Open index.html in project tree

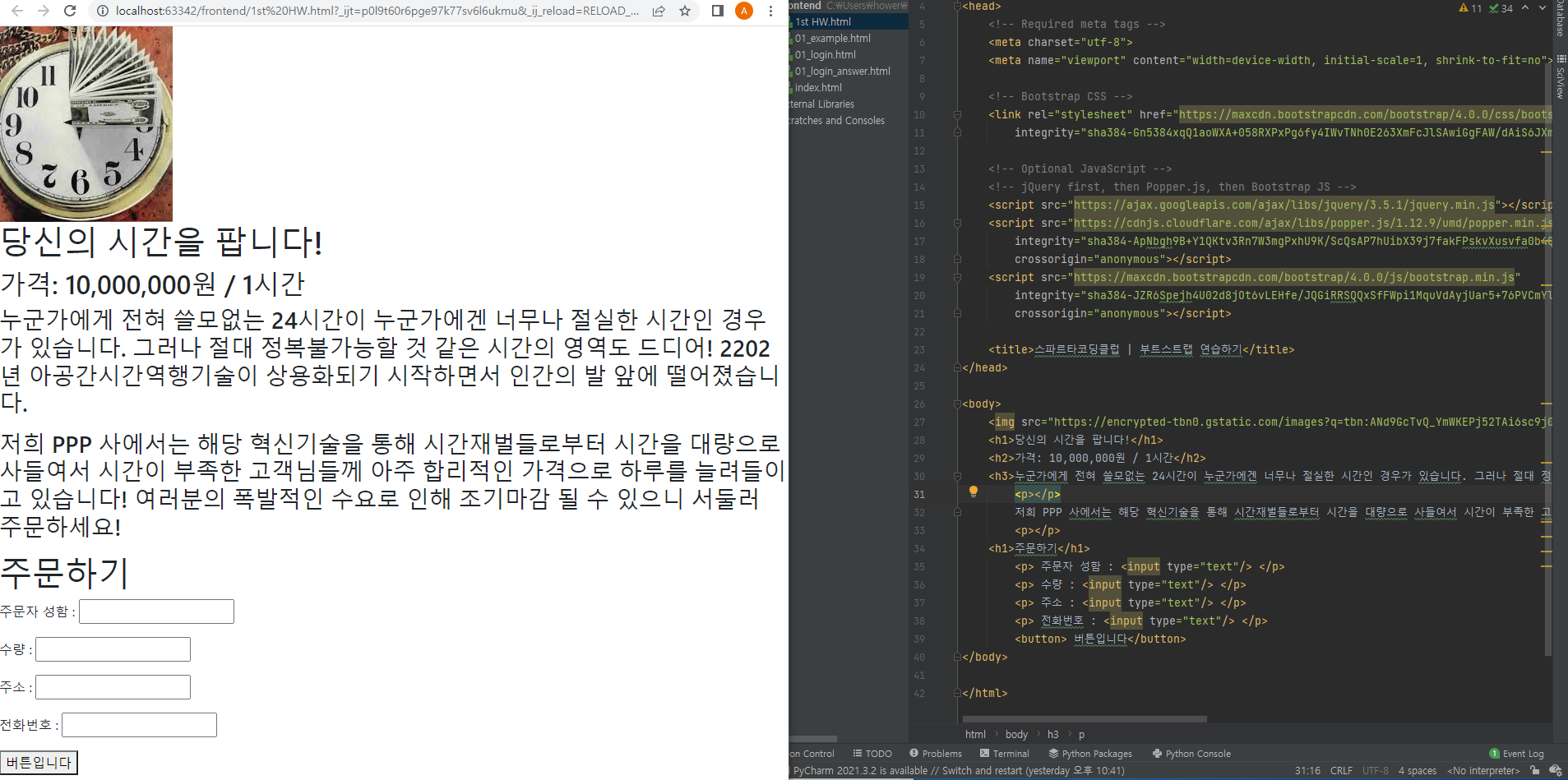click(x=818, y=88)
